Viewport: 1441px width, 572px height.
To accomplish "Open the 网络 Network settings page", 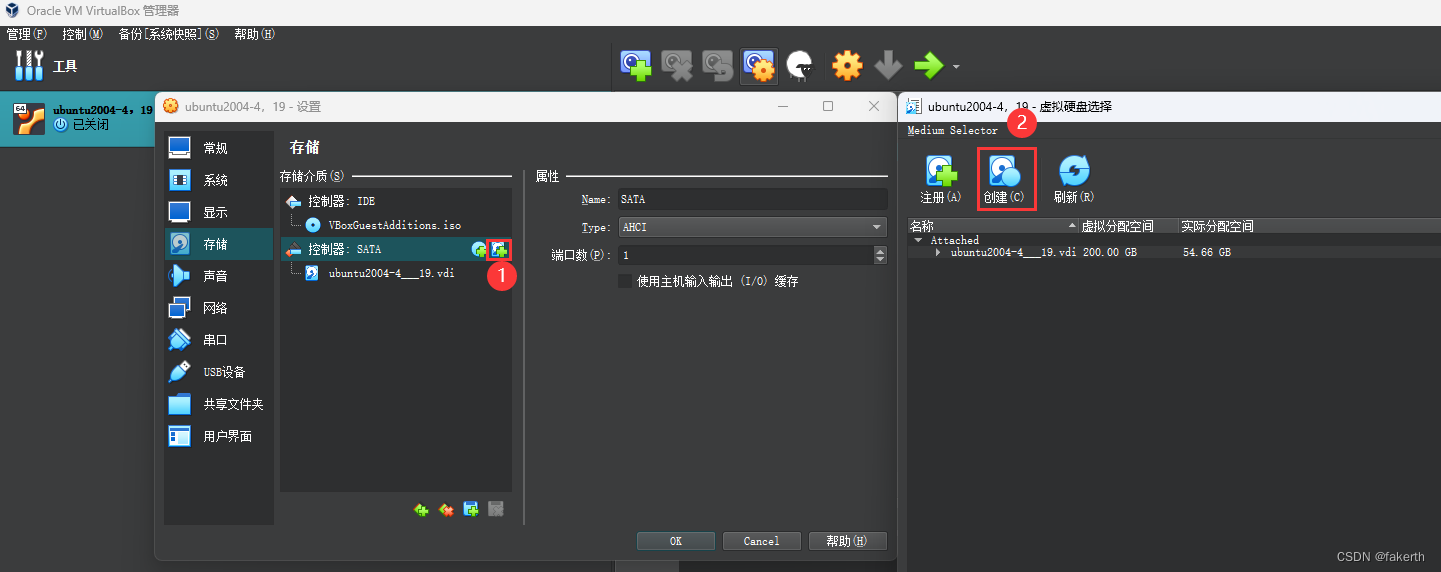I will 219,308.
